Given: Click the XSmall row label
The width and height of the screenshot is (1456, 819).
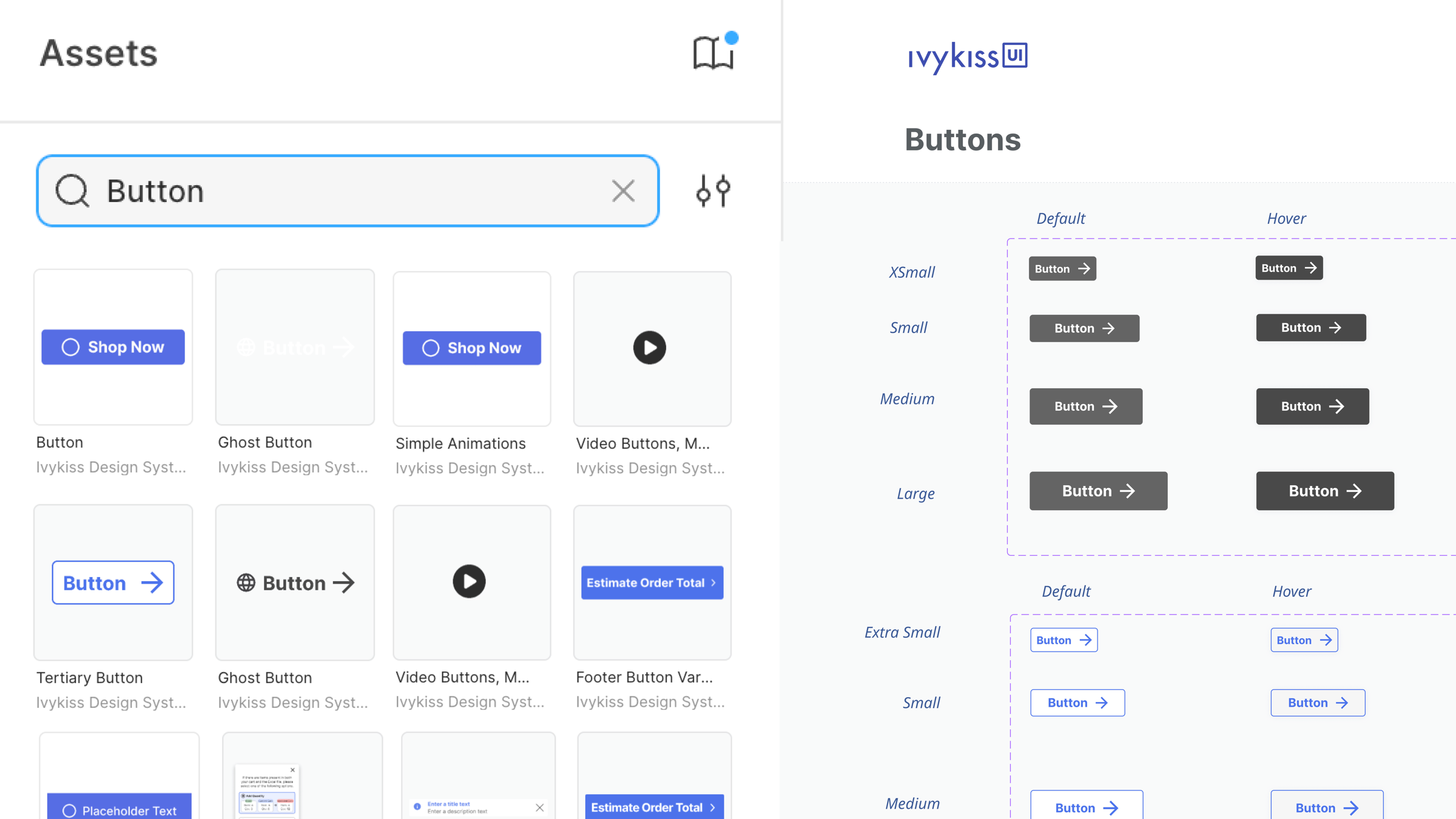Looking at the screenshot, I should tap(912, 272).
